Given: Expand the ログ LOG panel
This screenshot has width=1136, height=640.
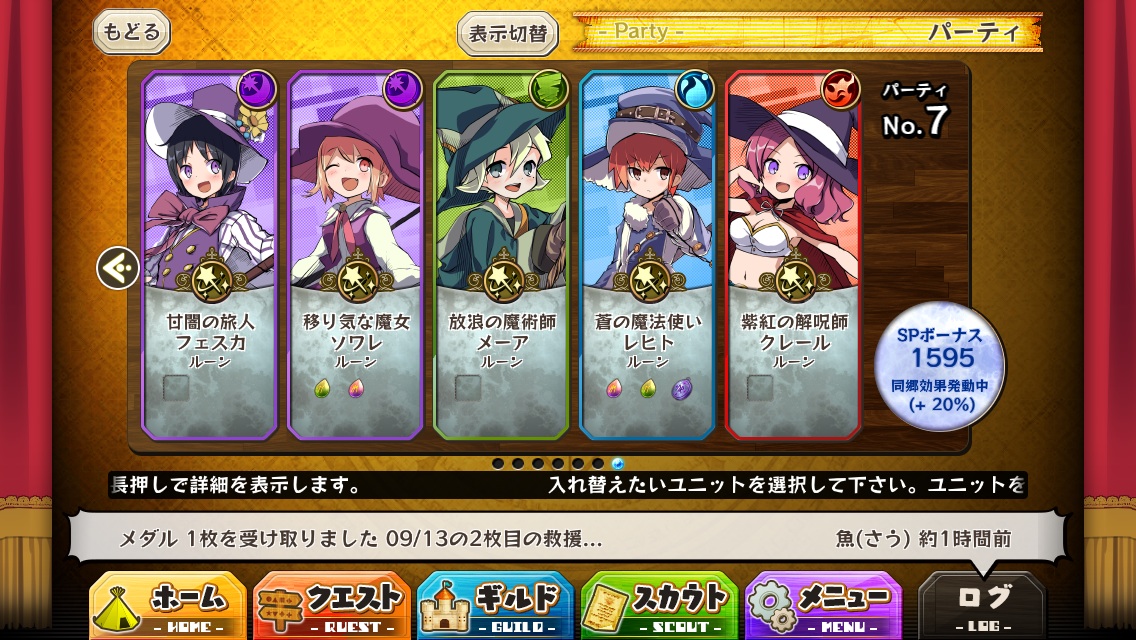Looking at the screenshot, I should pos(983,606).
